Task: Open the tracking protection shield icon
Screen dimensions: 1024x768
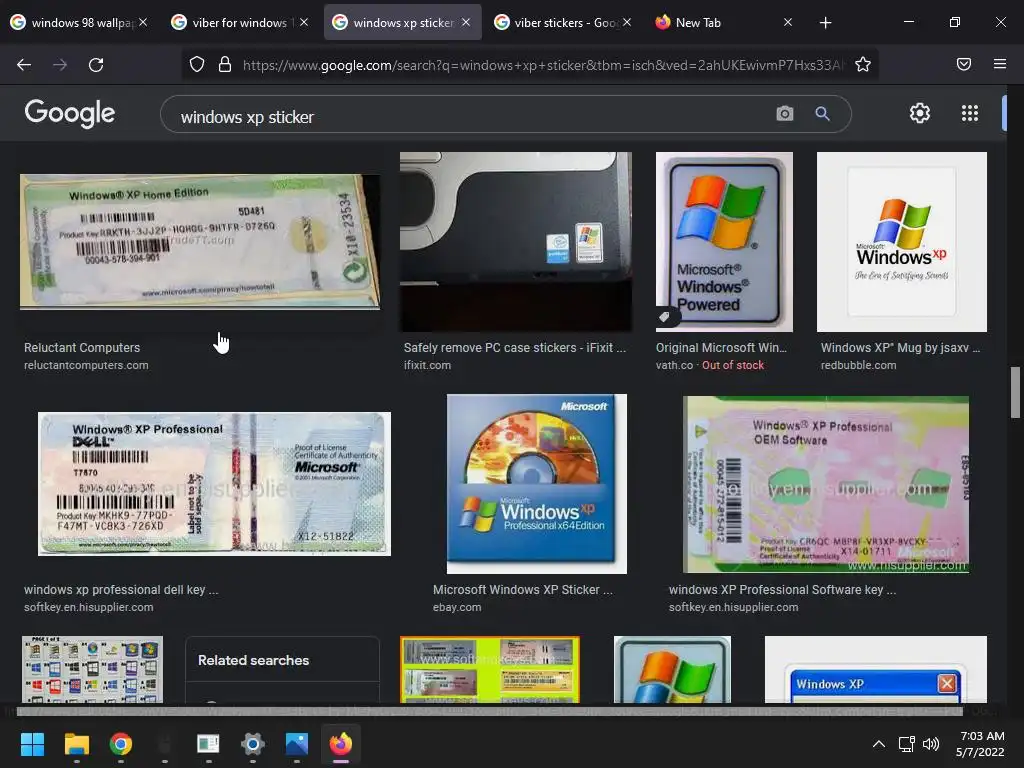Action: [x=197, y=64]
